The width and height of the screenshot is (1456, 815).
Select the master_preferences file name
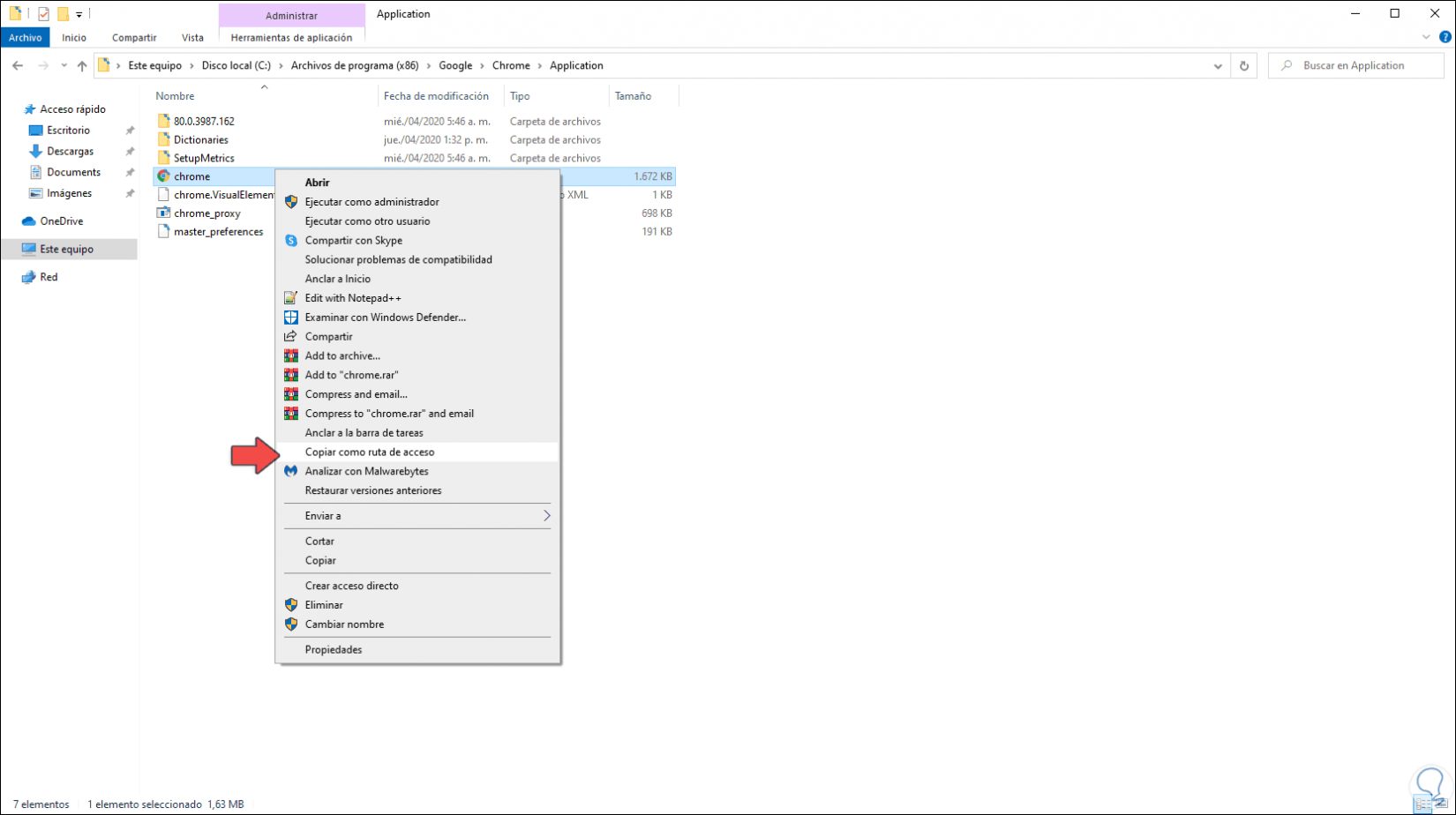pyautogui.click(x=218, y=232)
